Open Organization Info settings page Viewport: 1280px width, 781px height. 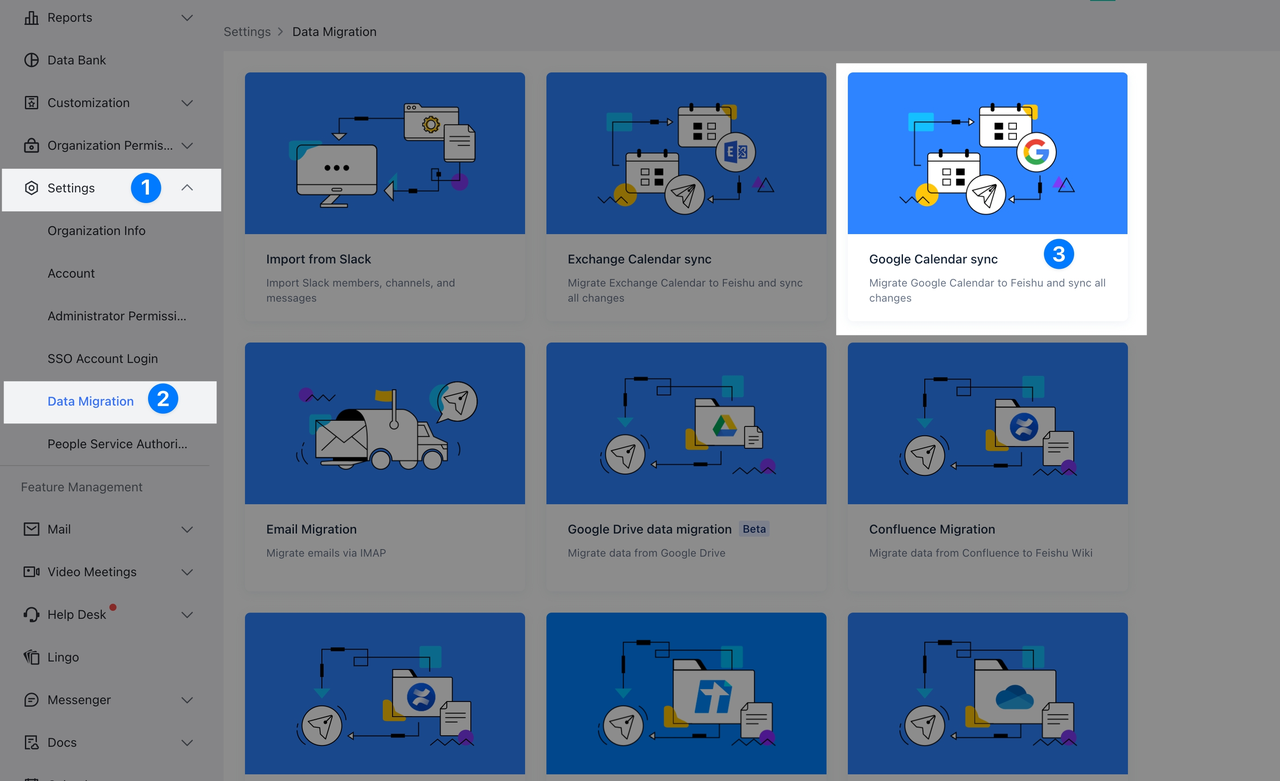click(x=96, y=231)
